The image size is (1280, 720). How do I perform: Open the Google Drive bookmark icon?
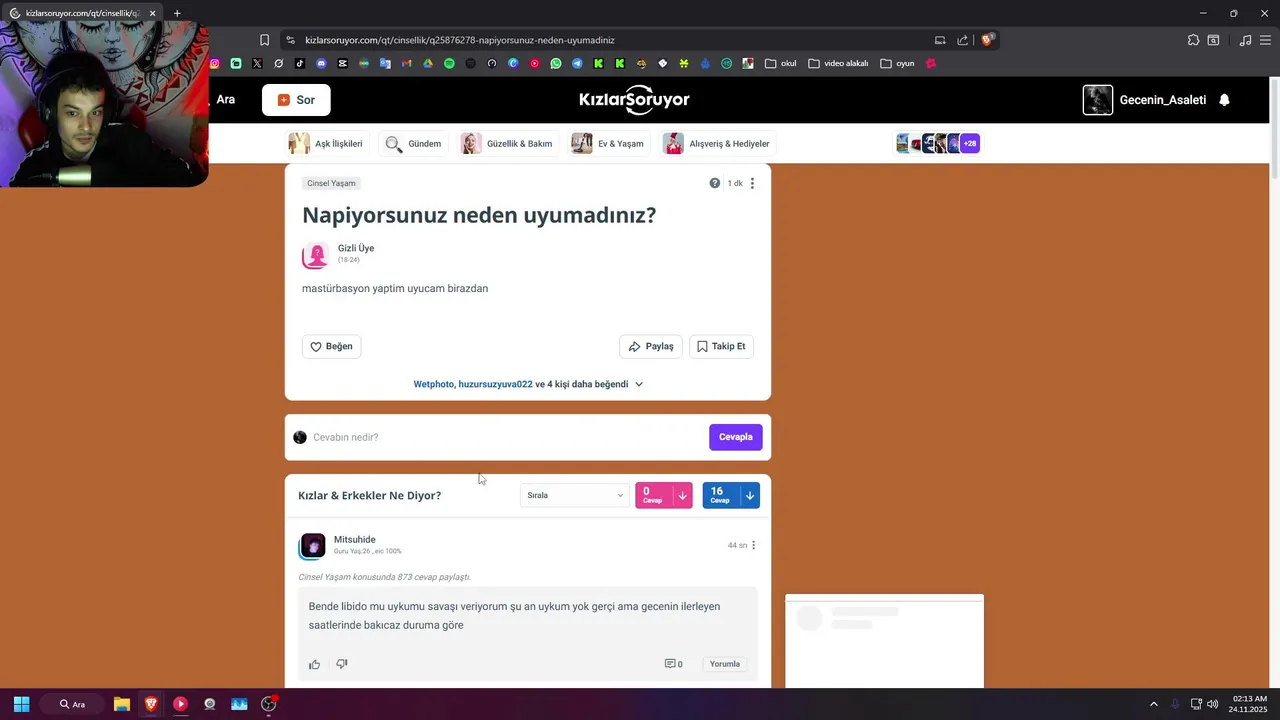(427, 63)
